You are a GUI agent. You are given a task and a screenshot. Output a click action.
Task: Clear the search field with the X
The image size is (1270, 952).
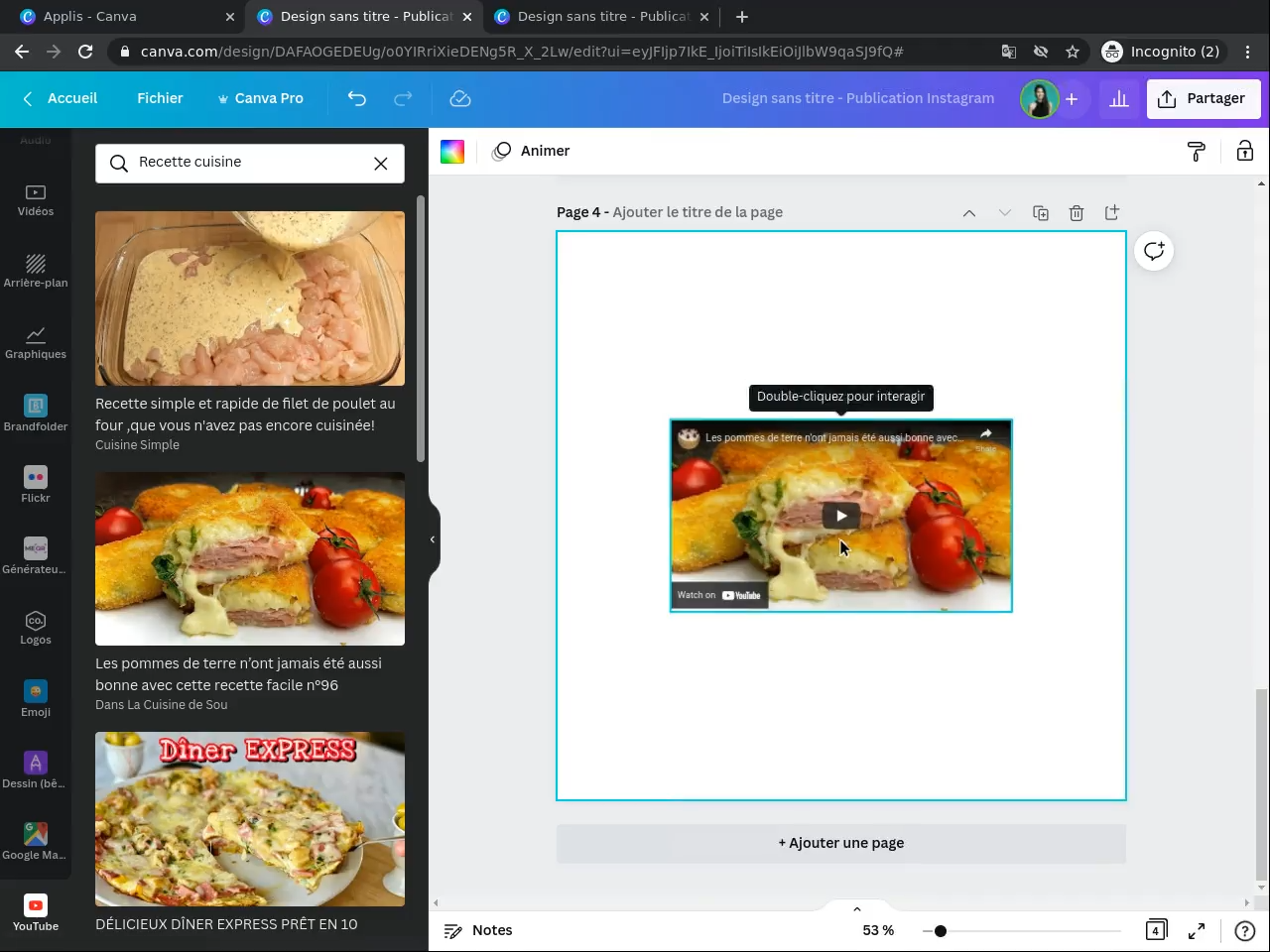[x=381, y=164]
